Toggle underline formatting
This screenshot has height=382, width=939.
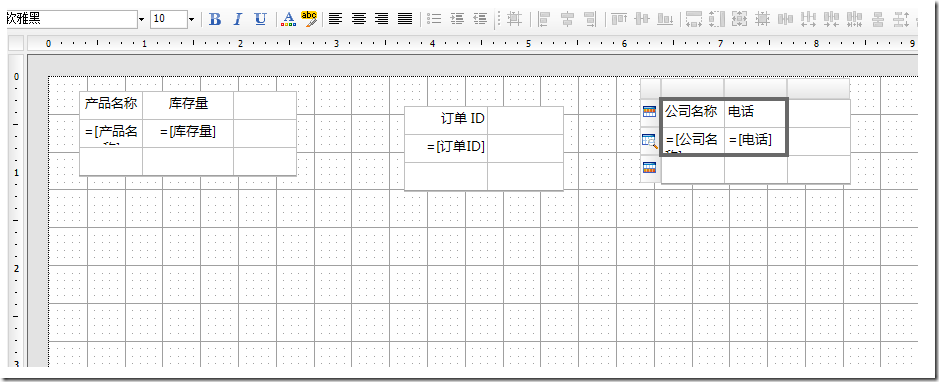[261, 19]
